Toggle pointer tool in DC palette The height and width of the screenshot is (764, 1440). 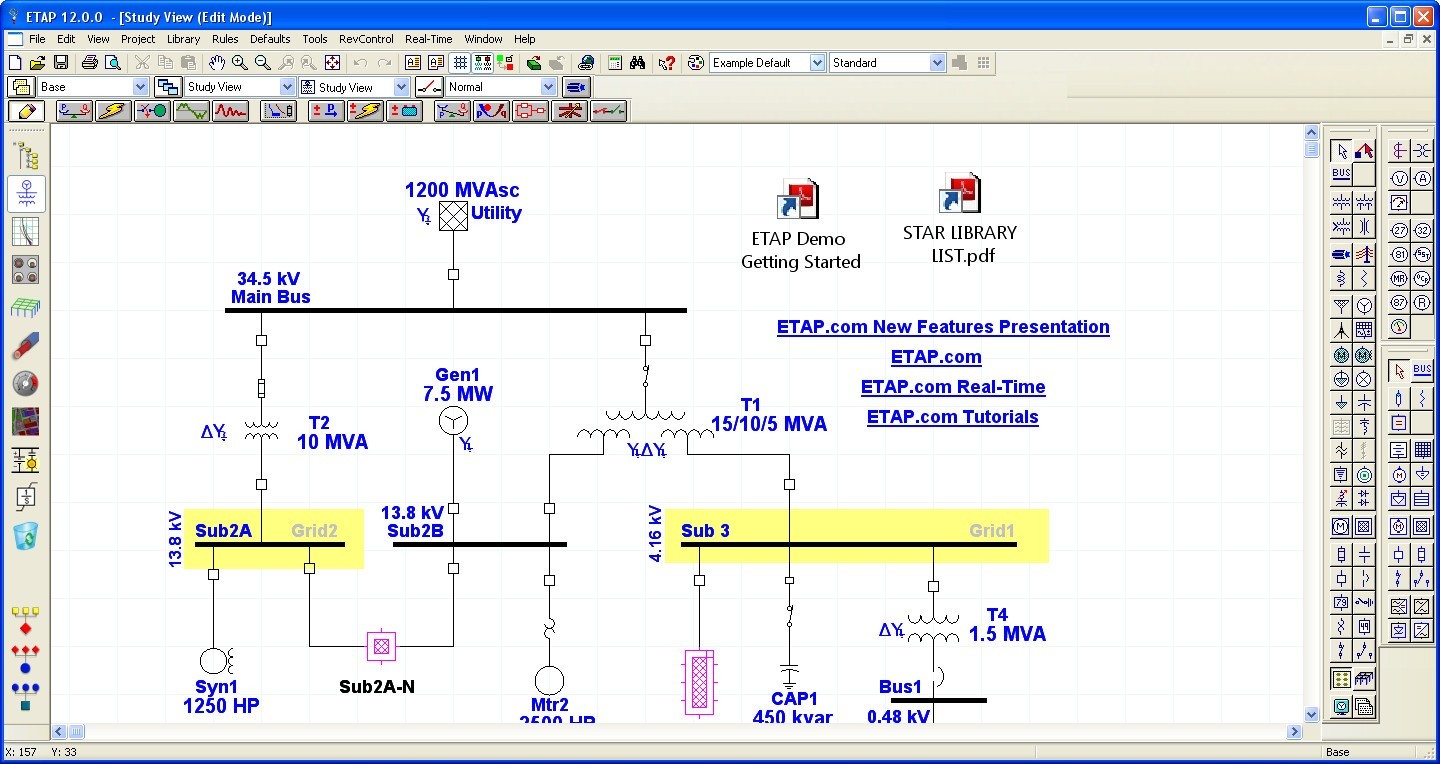tap(1399, 371)
